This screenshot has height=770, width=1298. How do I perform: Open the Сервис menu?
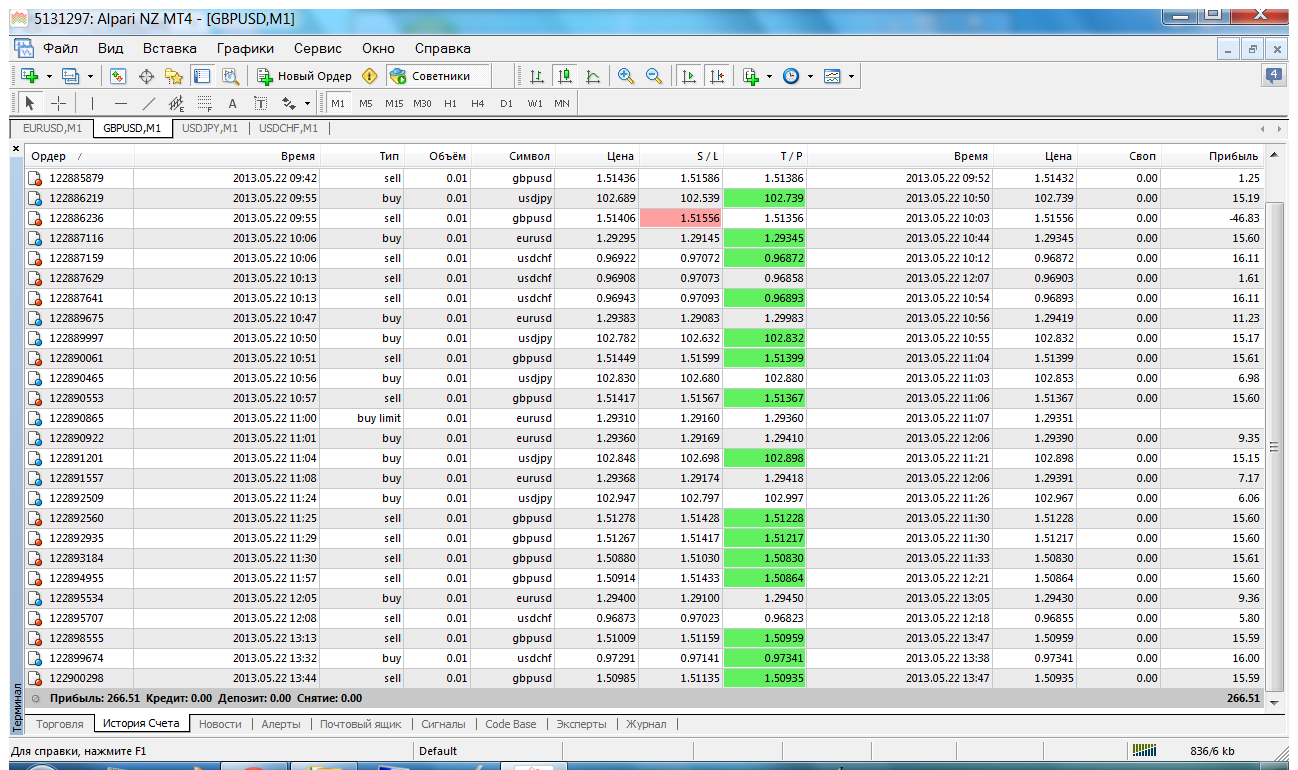tap(317, 48)
